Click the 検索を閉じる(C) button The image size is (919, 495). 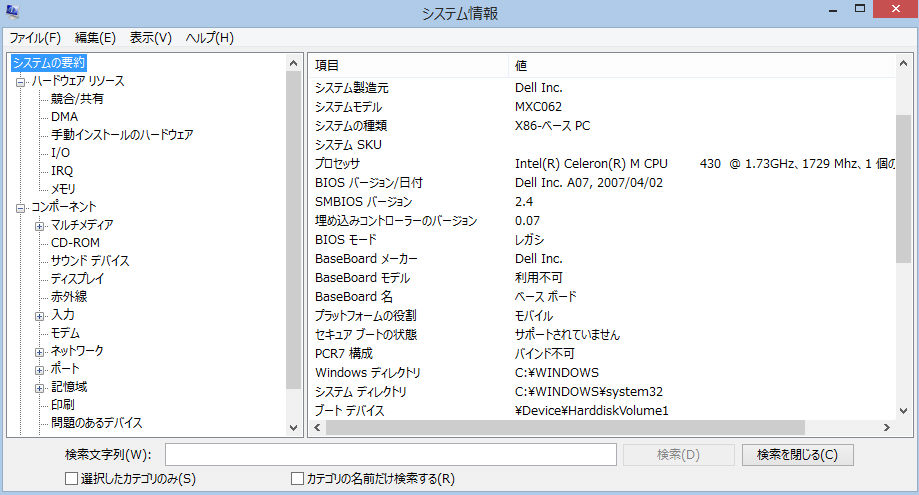pyautogui.click(x=797, y=455)
